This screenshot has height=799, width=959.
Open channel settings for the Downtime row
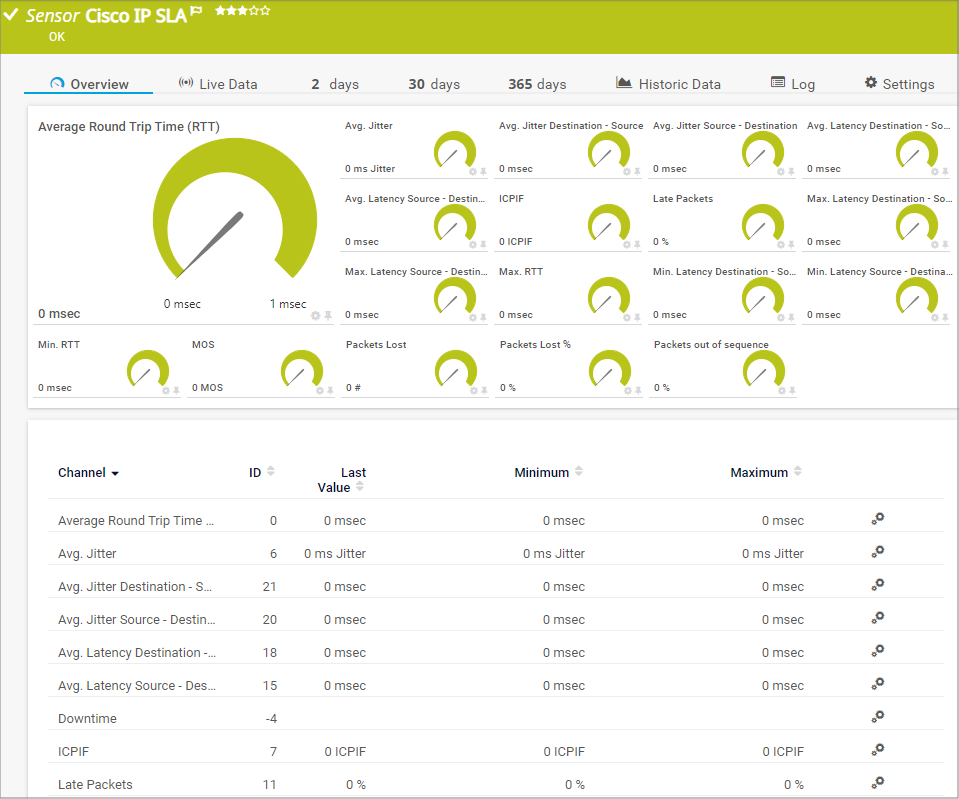point(877,717)
